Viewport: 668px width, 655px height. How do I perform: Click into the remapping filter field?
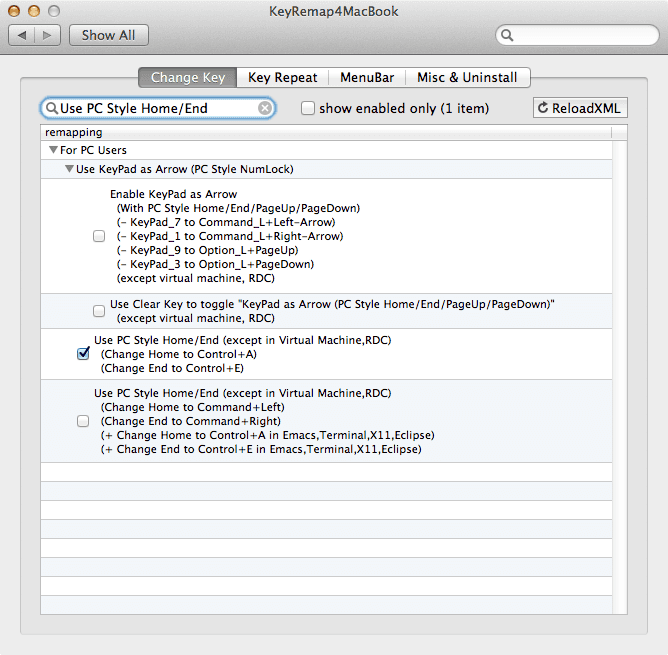158,108
